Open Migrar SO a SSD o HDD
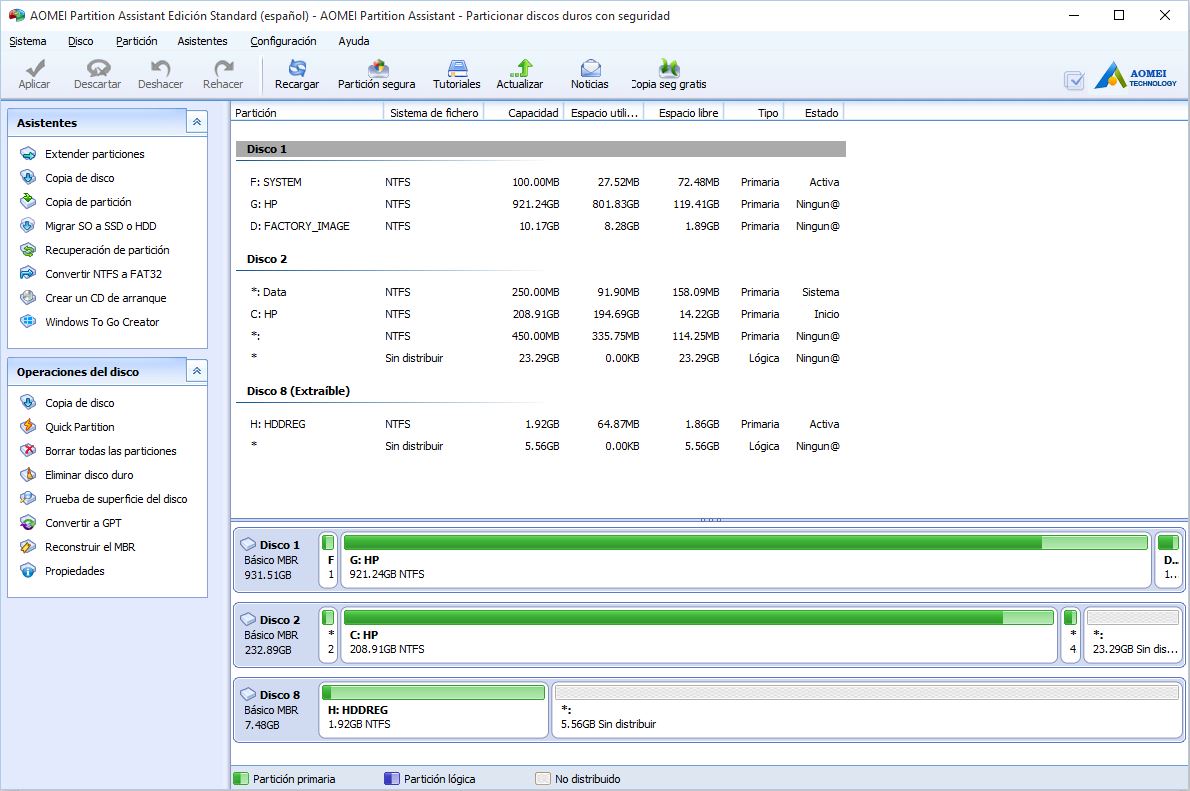 tap(100, 226)
